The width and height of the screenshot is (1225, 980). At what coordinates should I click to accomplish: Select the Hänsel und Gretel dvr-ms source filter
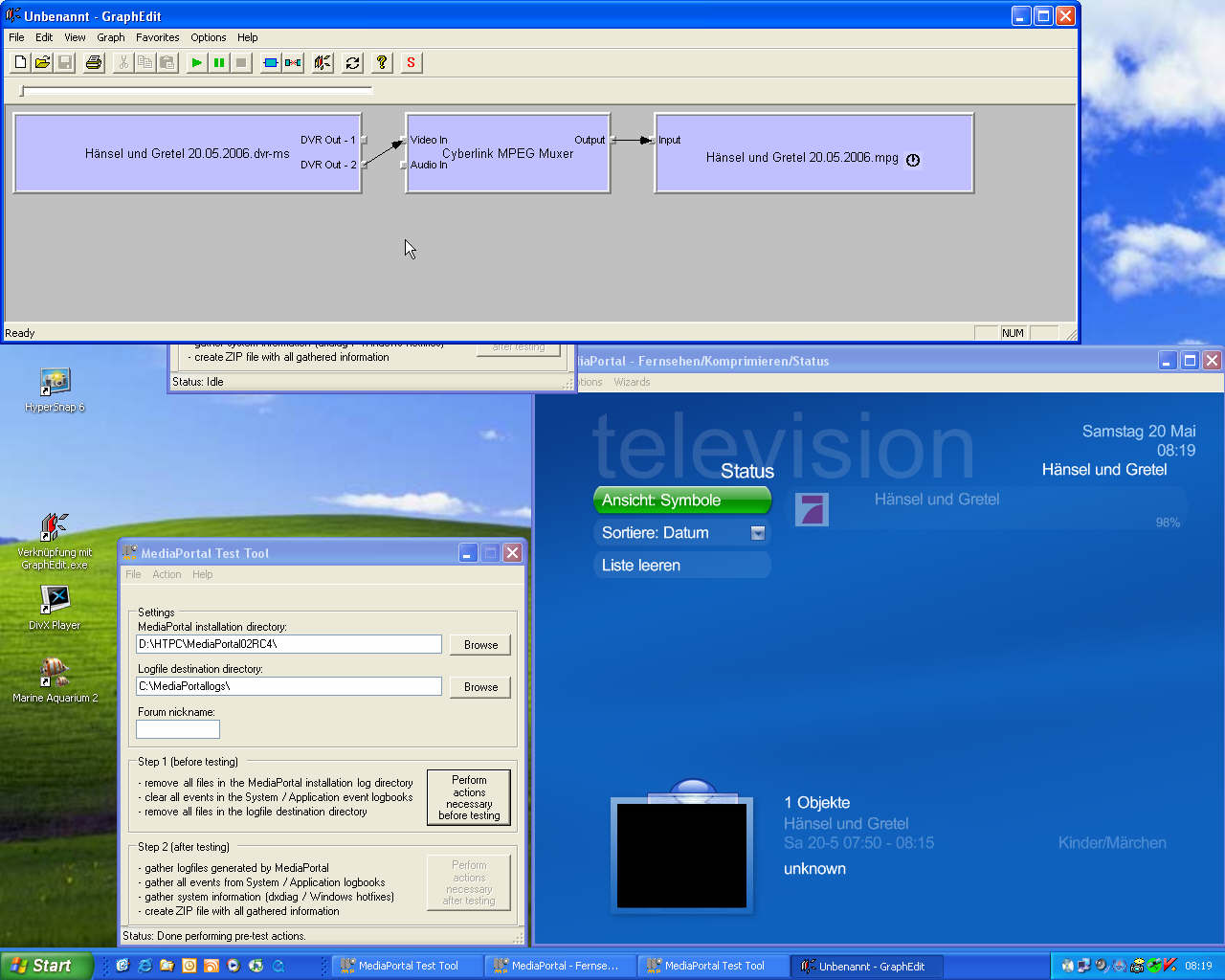coord(188,153)
